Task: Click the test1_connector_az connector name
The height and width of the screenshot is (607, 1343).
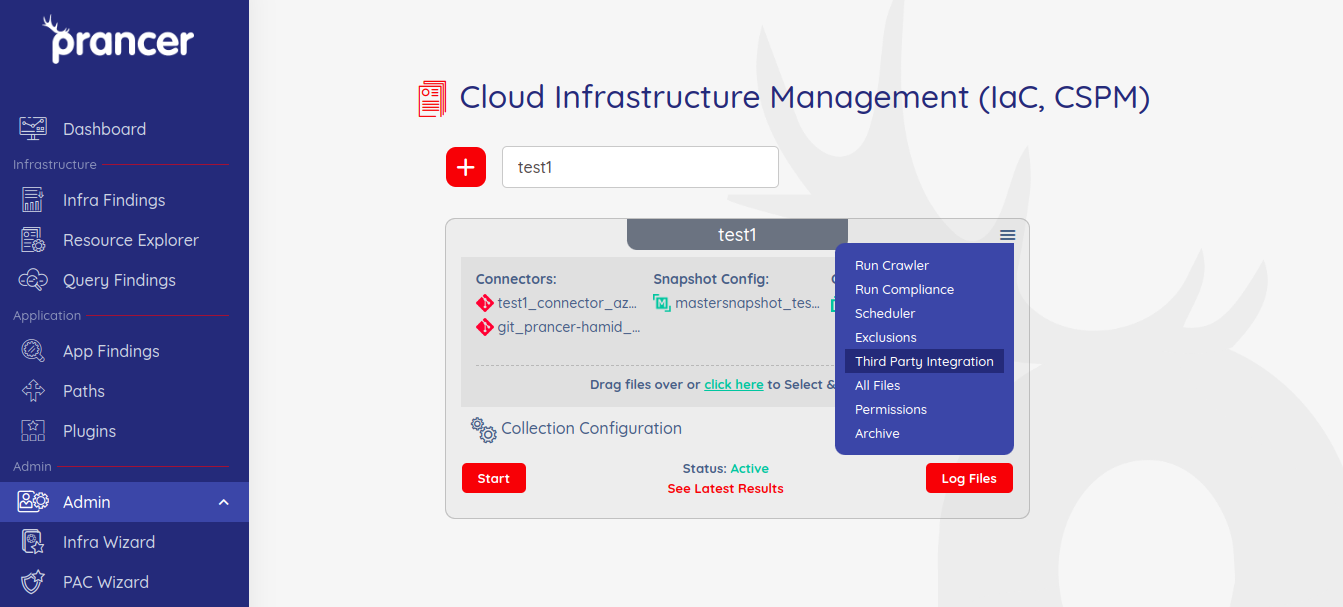Action: click(569, 303)
